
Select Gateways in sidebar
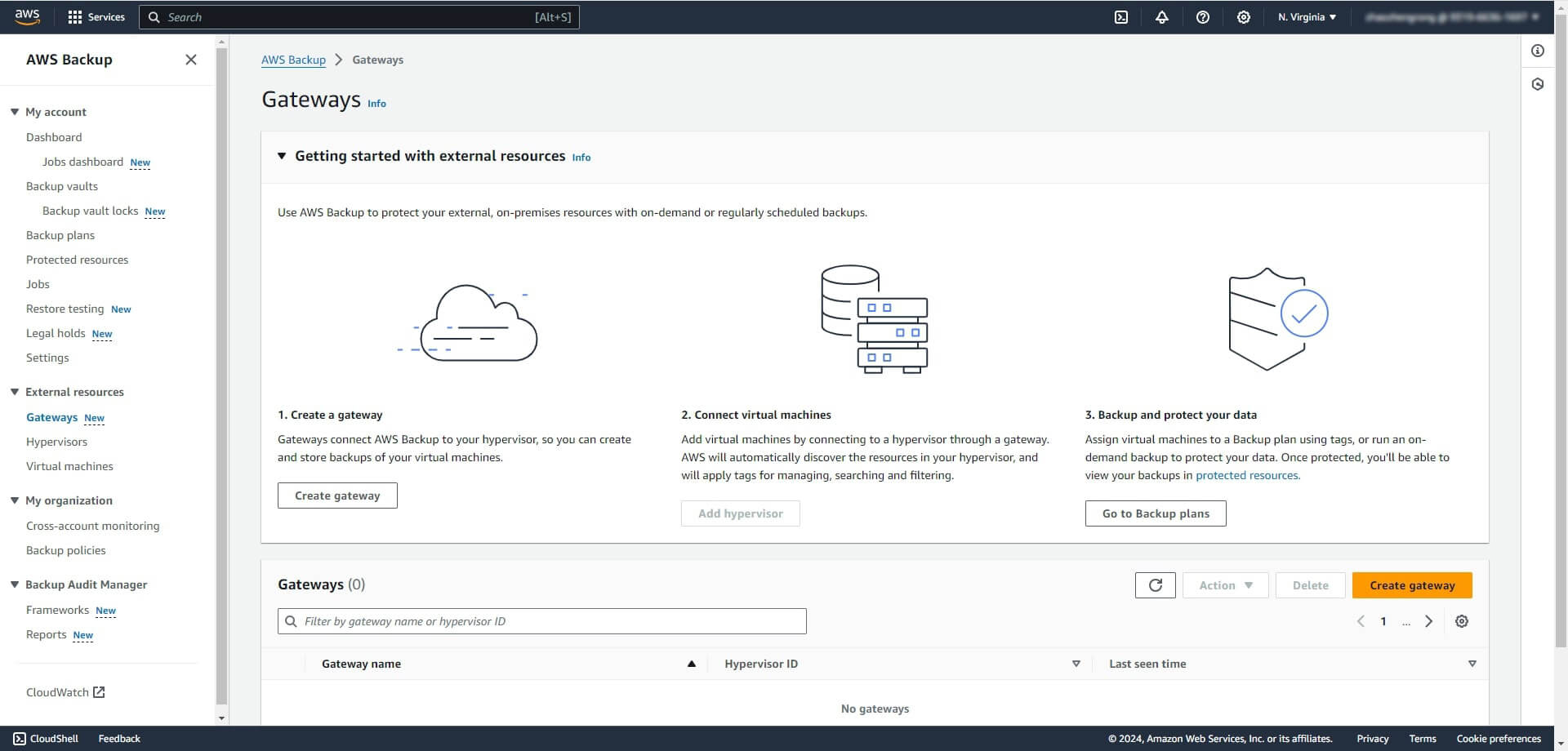click(x=51, y=417)
